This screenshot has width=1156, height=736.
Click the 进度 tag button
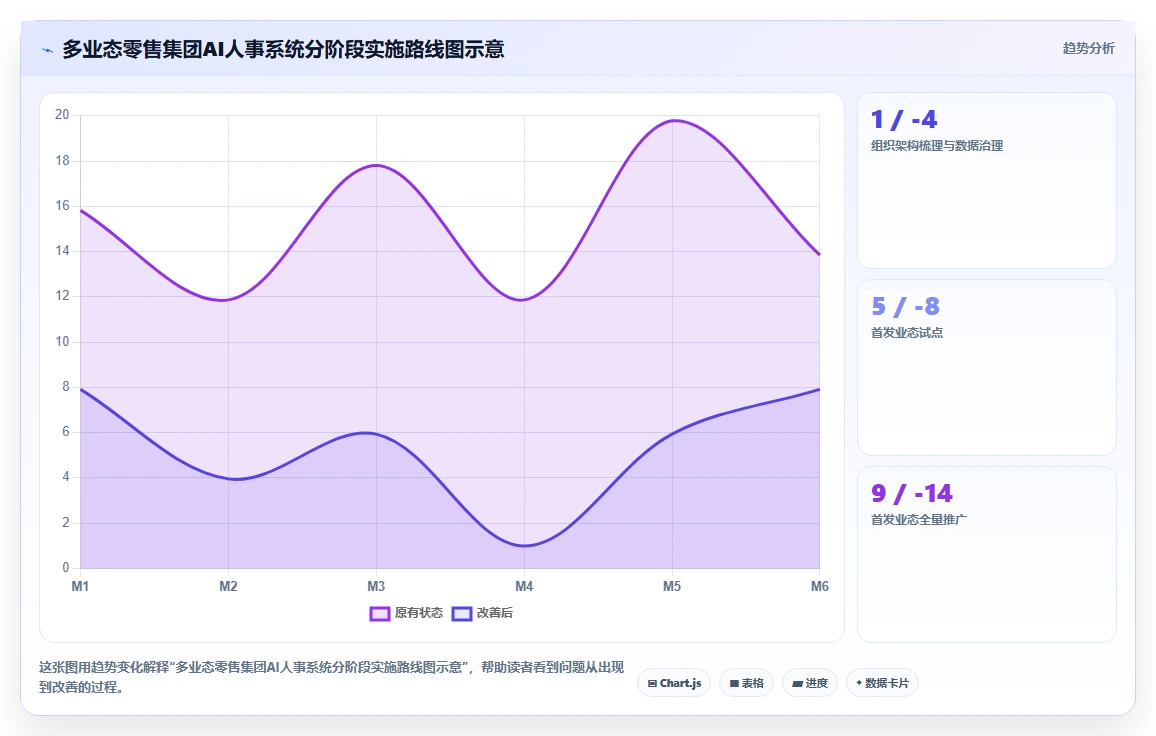(809, 683)
